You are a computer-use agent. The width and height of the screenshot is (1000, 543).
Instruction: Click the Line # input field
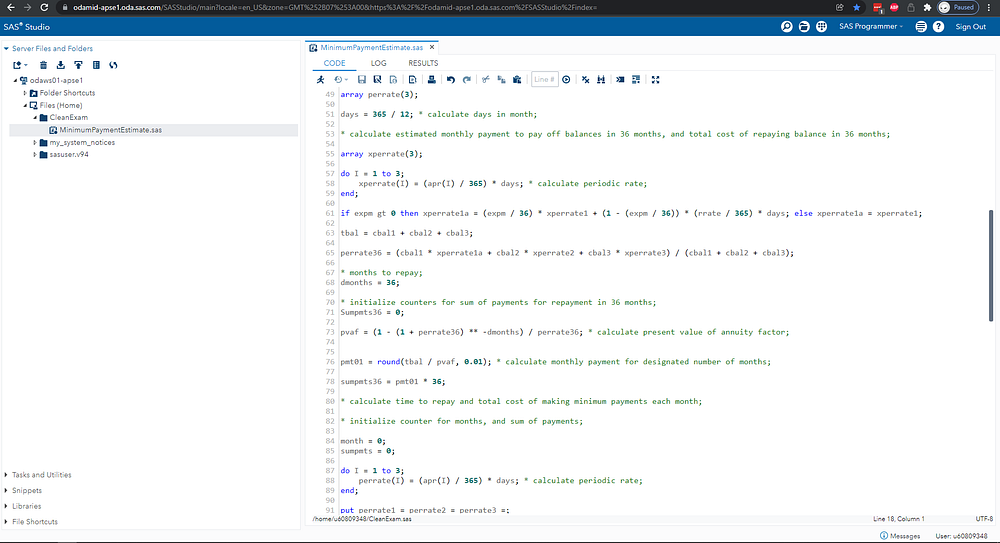coord(544,79)
